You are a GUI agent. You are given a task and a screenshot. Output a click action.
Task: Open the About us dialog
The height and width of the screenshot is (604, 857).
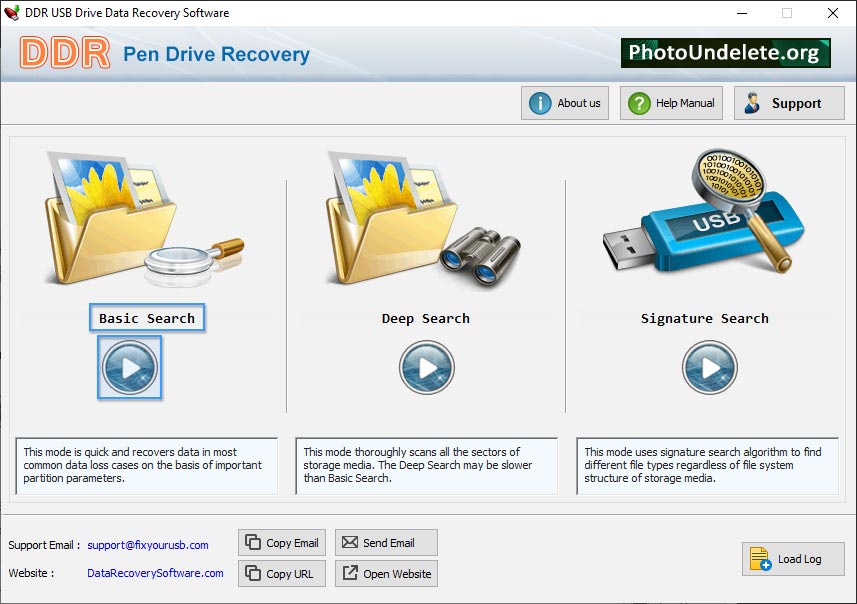pyautogui.click(x=565, y=103)
